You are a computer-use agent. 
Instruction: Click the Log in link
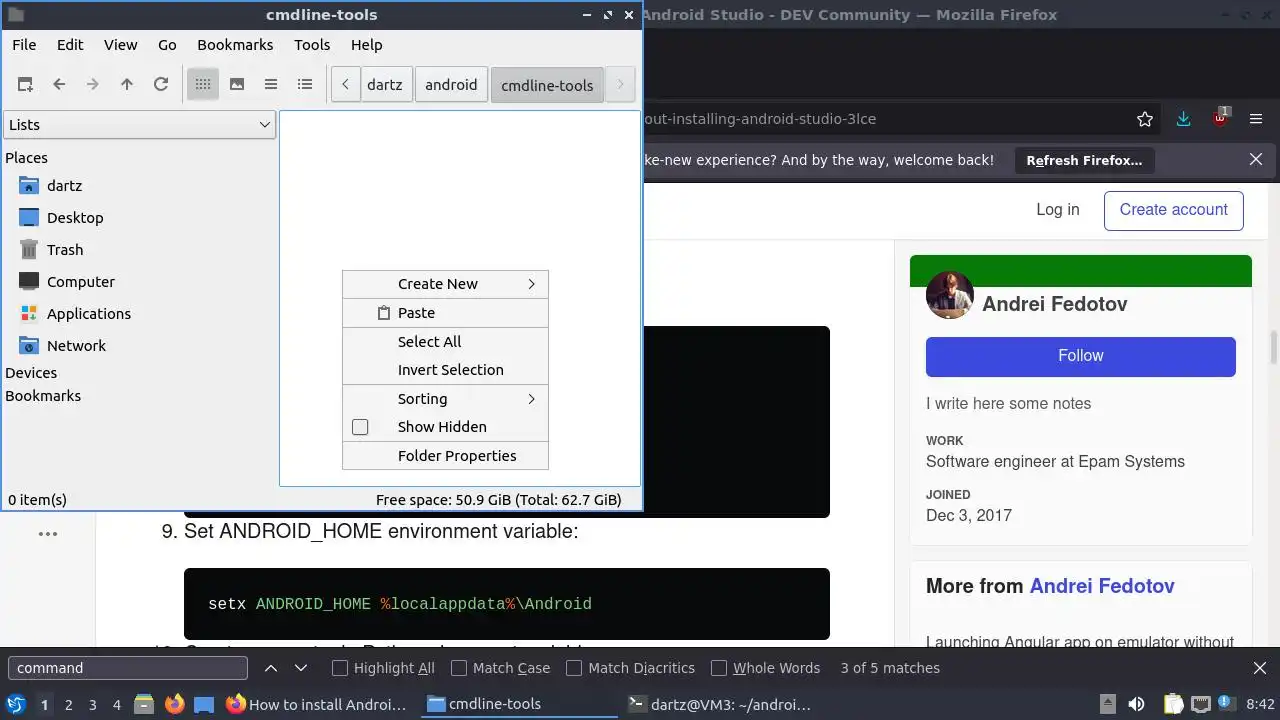[x=1058, y=210]
